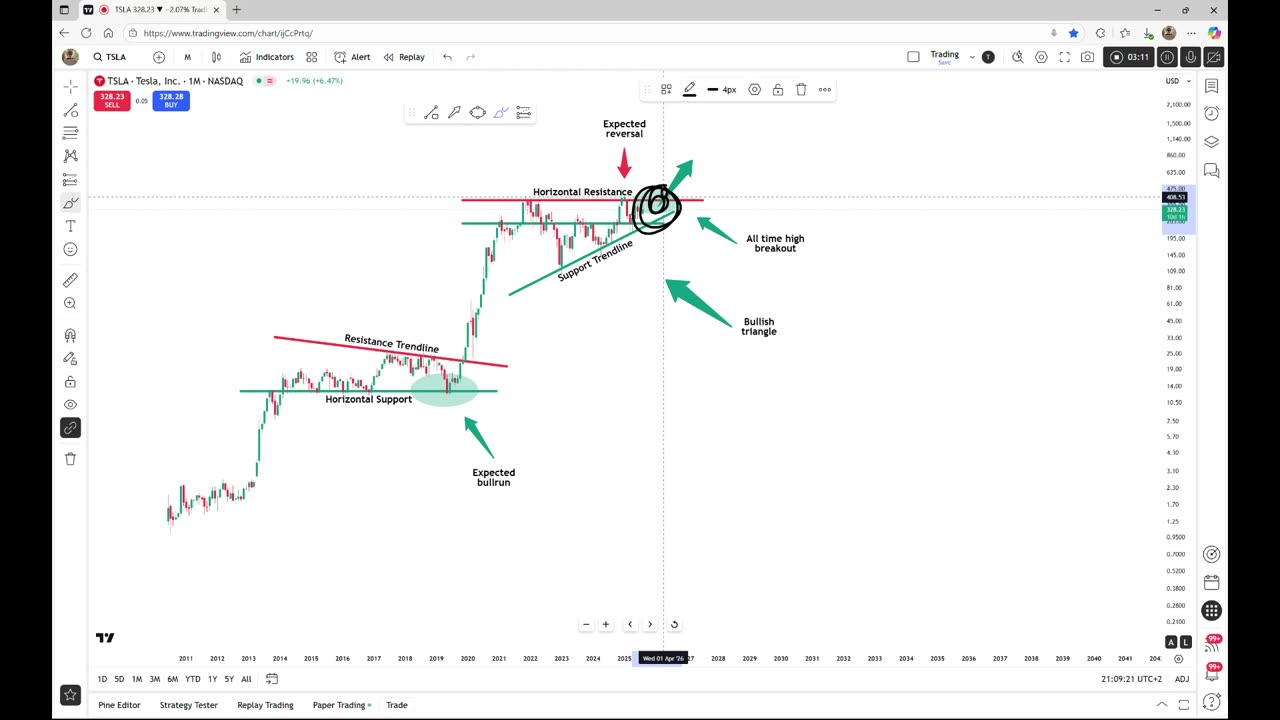Viewport: 1280px width, 720px height.
Task: Change brush line color pencil
Action: 689,90
